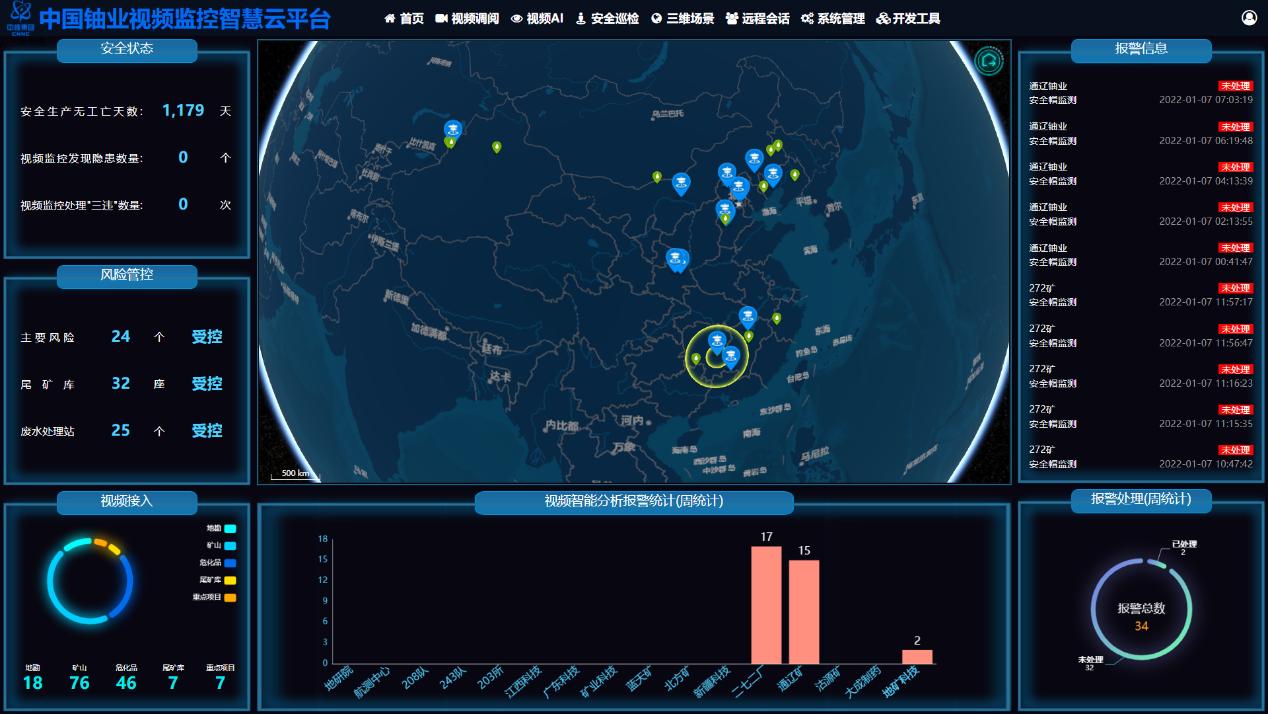Click the 主要风险 count 24
The width and height of the screenshot is (1268, 714).
coord(121,337)
